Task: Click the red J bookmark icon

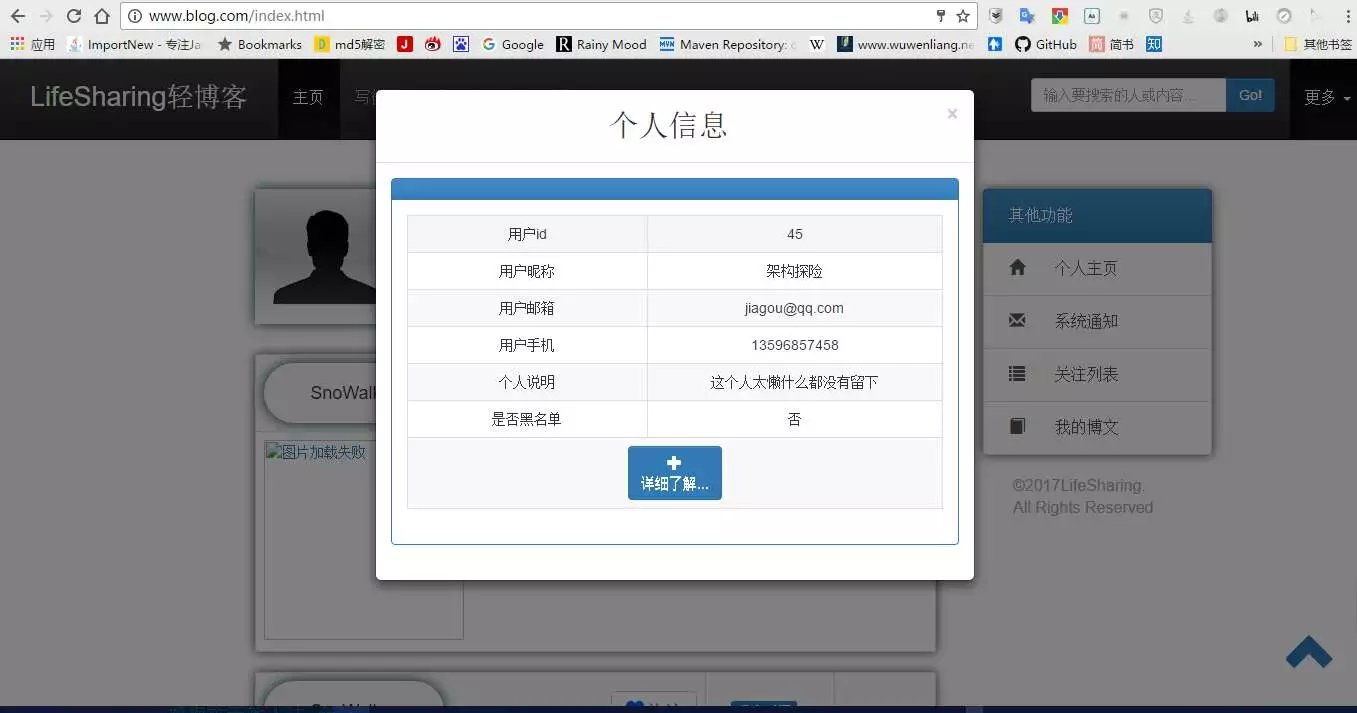Action: [405, 44]
